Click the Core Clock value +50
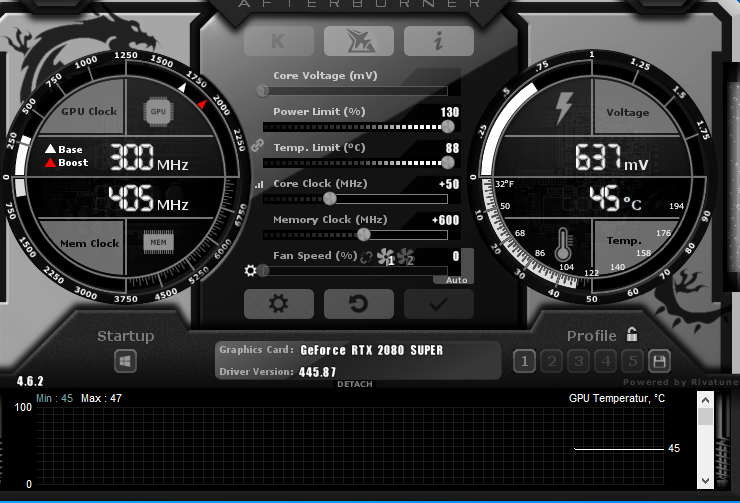The width and height of the screenshot is (740, 503). (x=449, y=184)
